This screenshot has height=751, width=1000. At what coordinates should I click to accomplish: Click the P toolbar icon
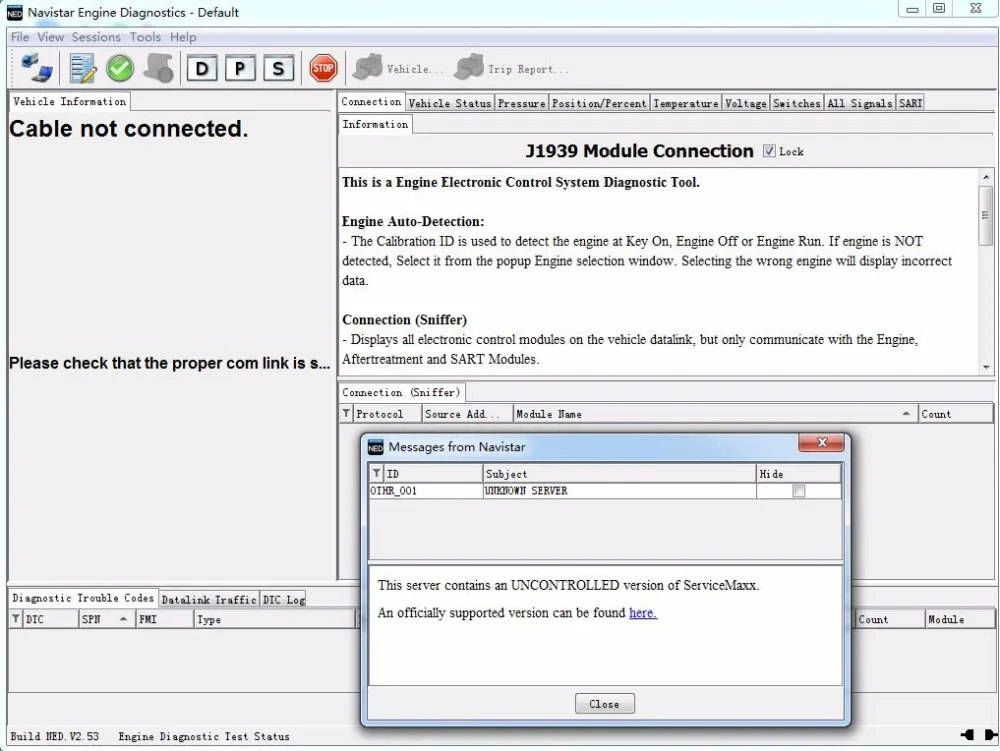point(241,67)
